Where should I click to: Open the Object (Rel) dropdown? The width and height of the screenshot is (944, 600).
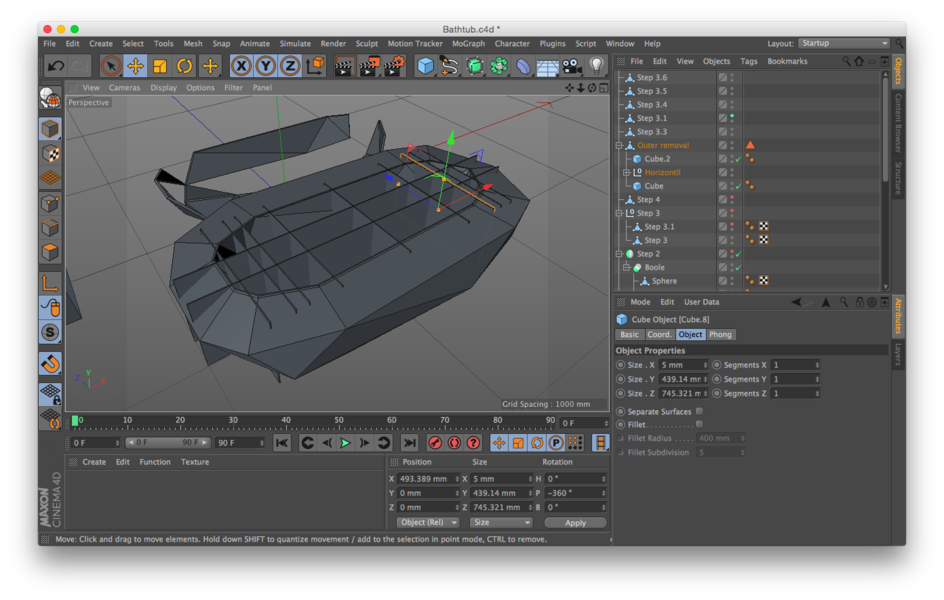(427, 522)
